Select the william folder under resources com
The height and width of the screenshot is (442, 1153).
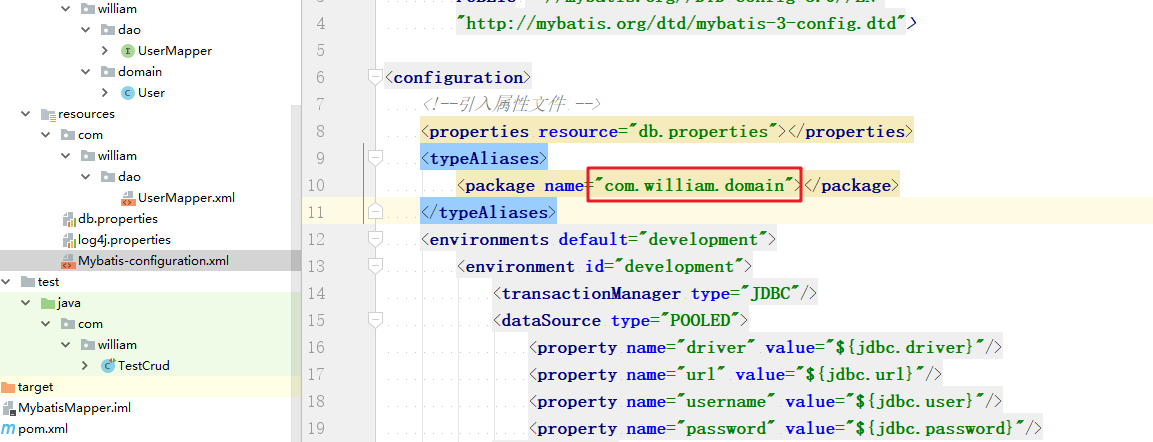click(x=118, y=156)
